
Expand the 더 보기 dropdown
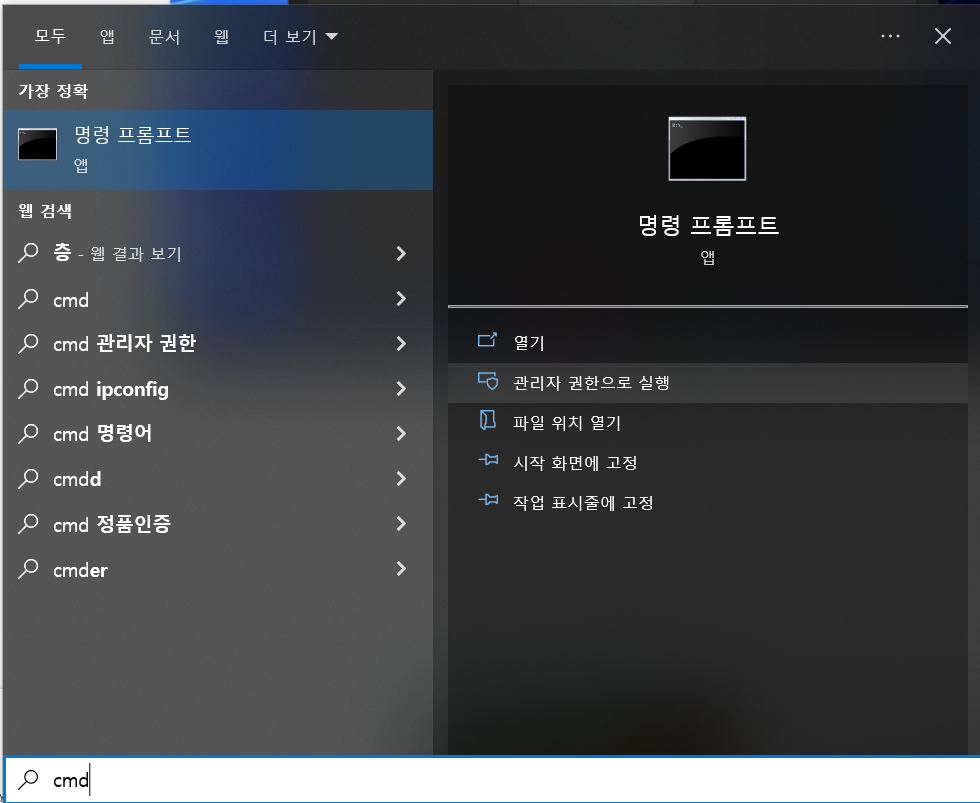[298, 36]
